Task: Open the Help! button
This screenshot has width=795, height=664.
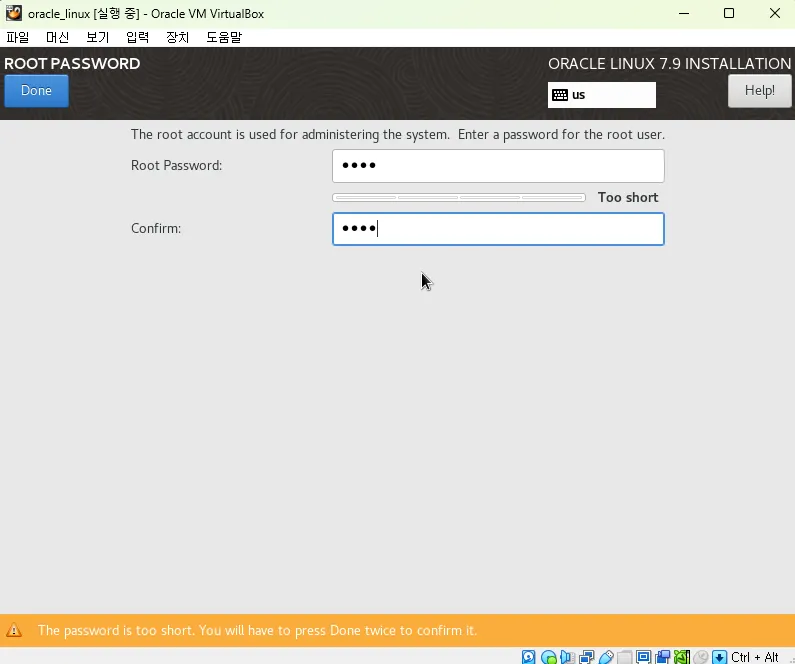Action: (760, 91)
